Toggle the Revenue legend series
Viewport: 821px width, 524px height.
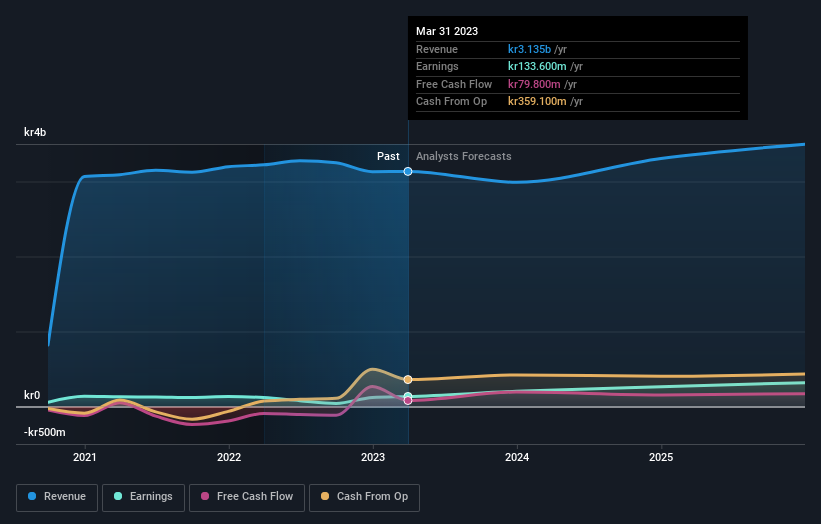(57, 497)
